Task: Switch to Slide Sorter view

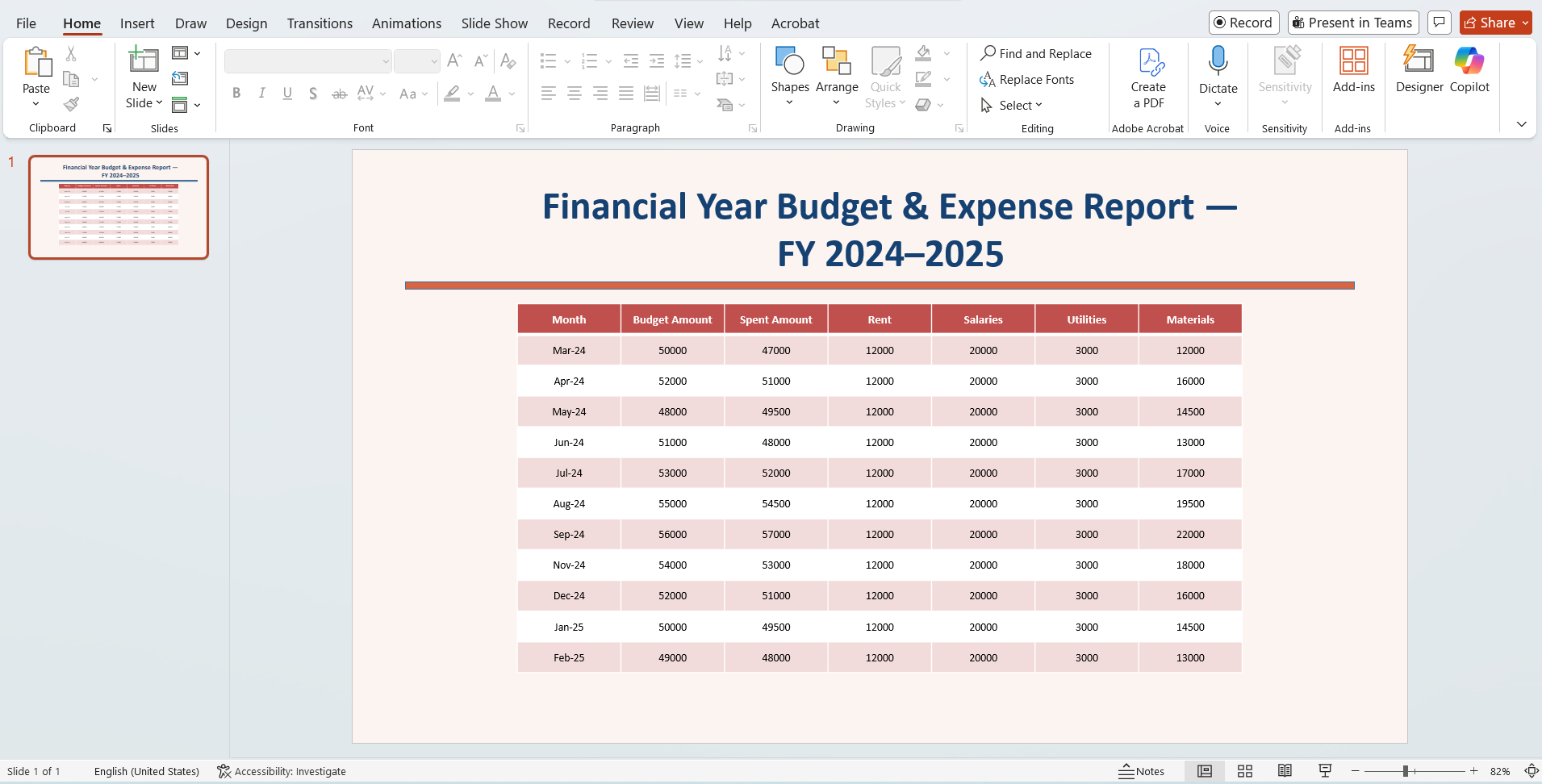Action: coord(1245,771)
